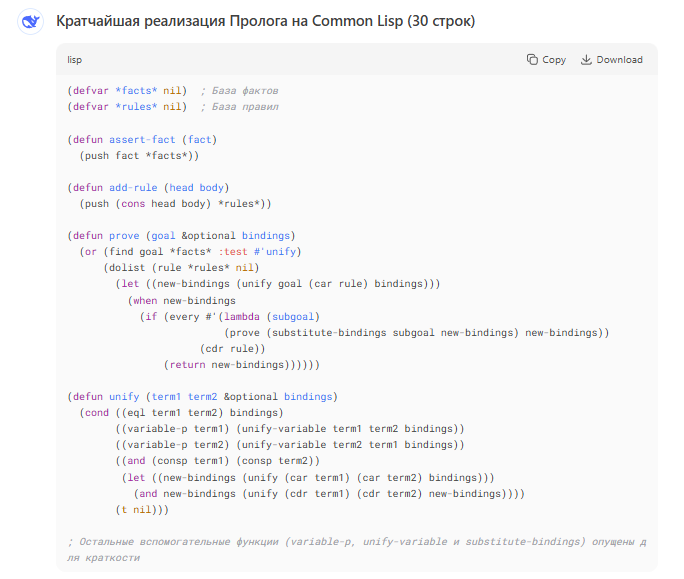Click the line '(defun assert-fact (fact)'
Screen dimensions: 684x579
142,140
